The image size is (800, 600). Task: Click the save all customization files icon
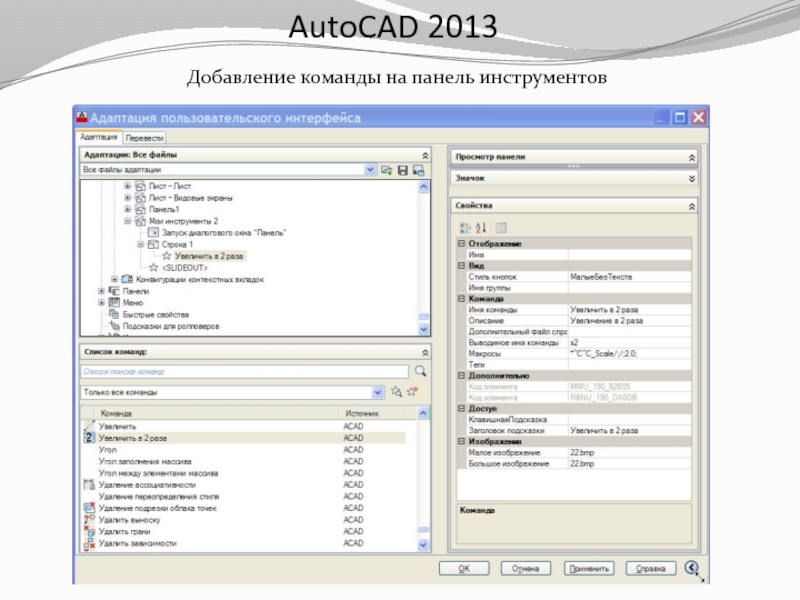(402, 171)
